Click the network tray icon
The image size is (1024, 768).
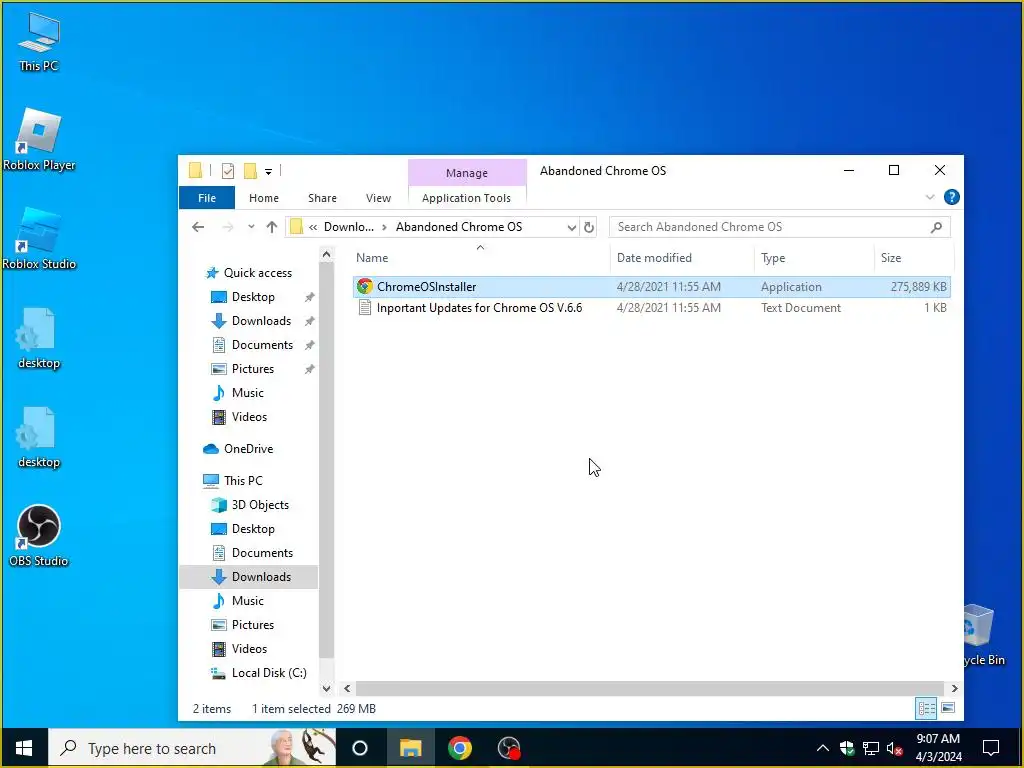pyautogui.click(x=871, y=748)
